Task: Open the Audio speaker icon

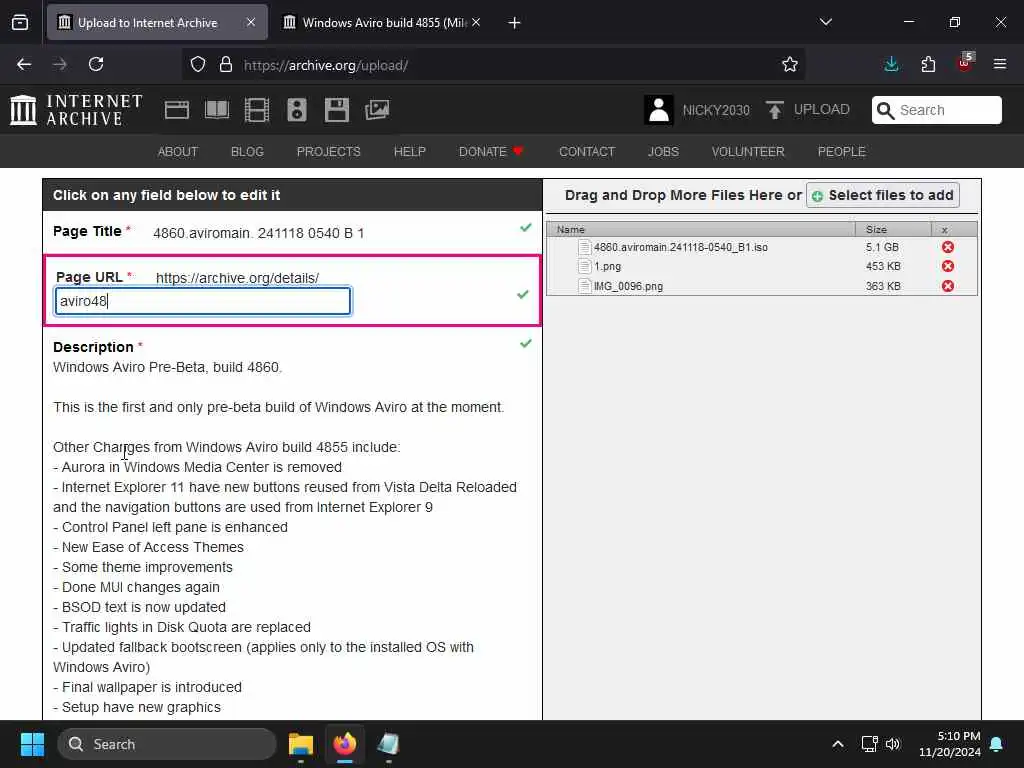Action: point(296,110)
